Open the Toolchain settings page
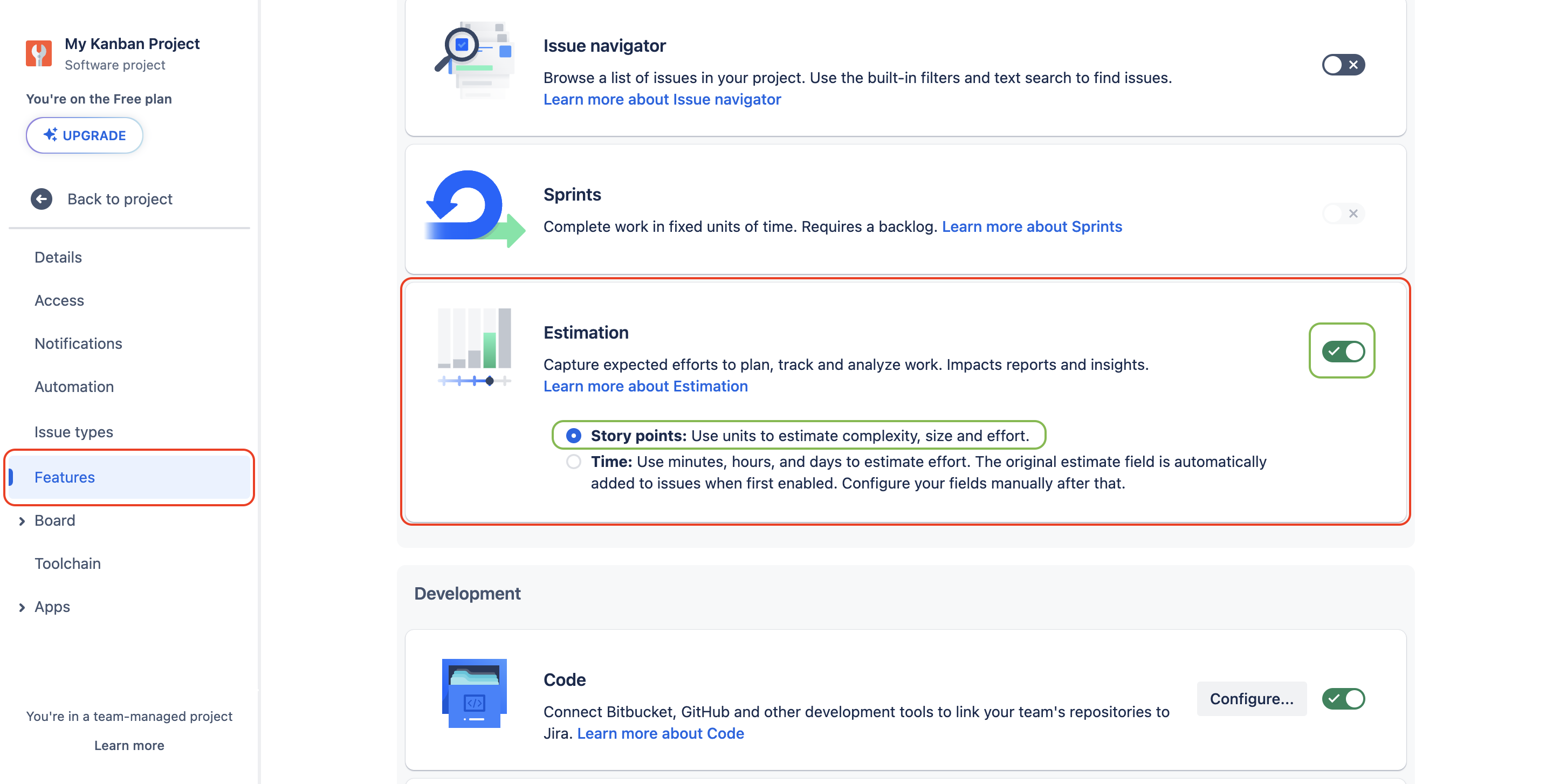Image resolution: width=1553 pixels, height=784 pixels. (67, 563)
